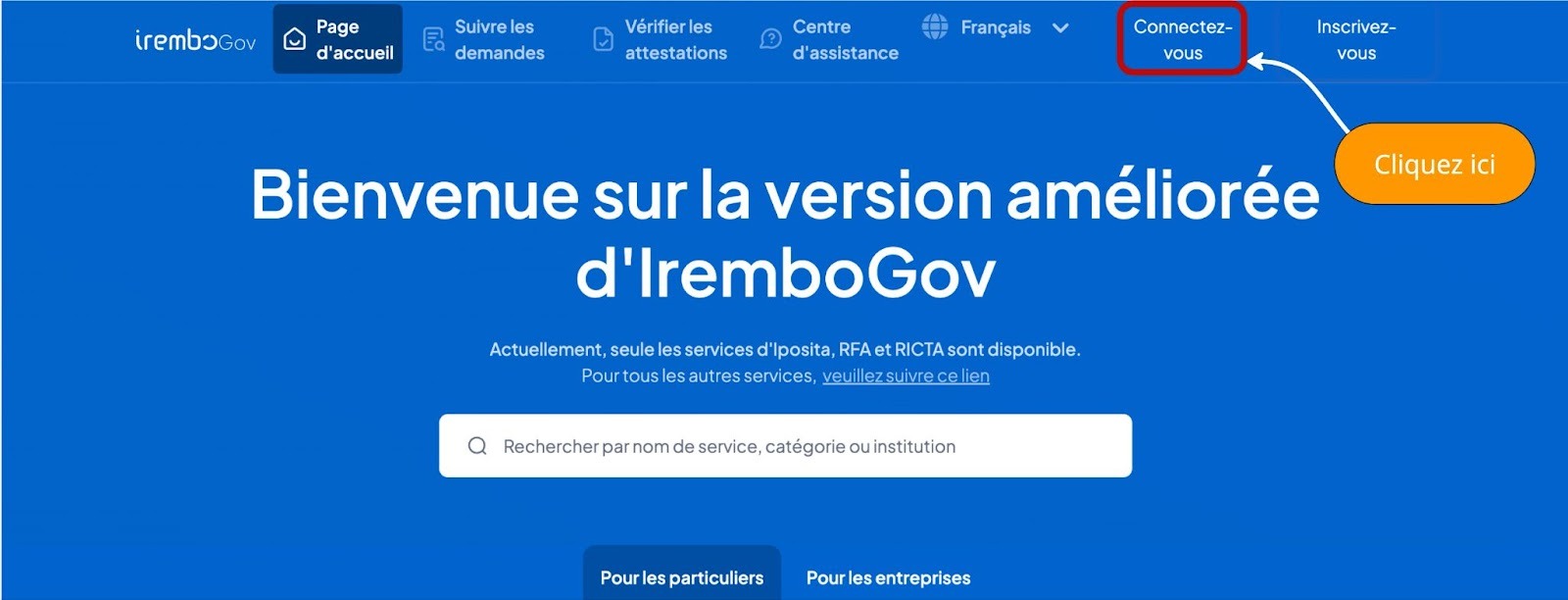Go to Suivre les demandes
Viewport: 1568px width, 600px height.
click(x=484, y=39)
